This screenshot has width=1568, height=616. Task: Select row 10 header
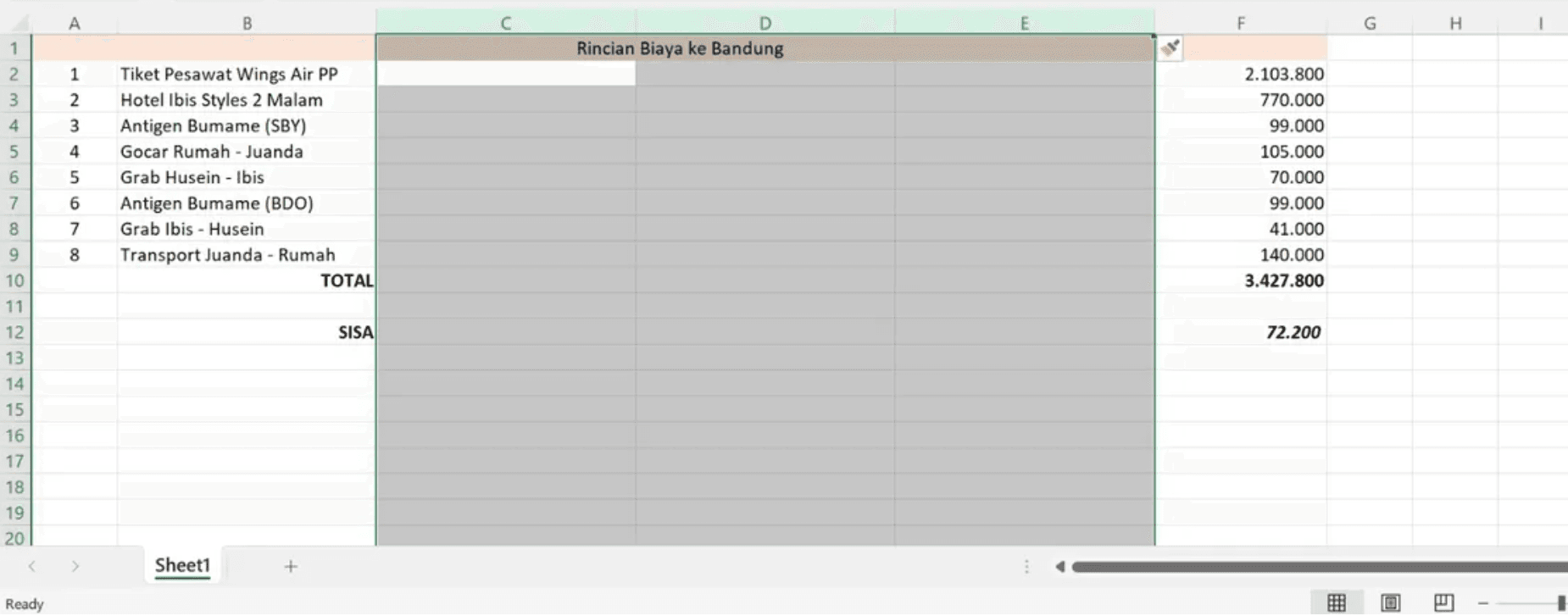(x=14, y=280)
